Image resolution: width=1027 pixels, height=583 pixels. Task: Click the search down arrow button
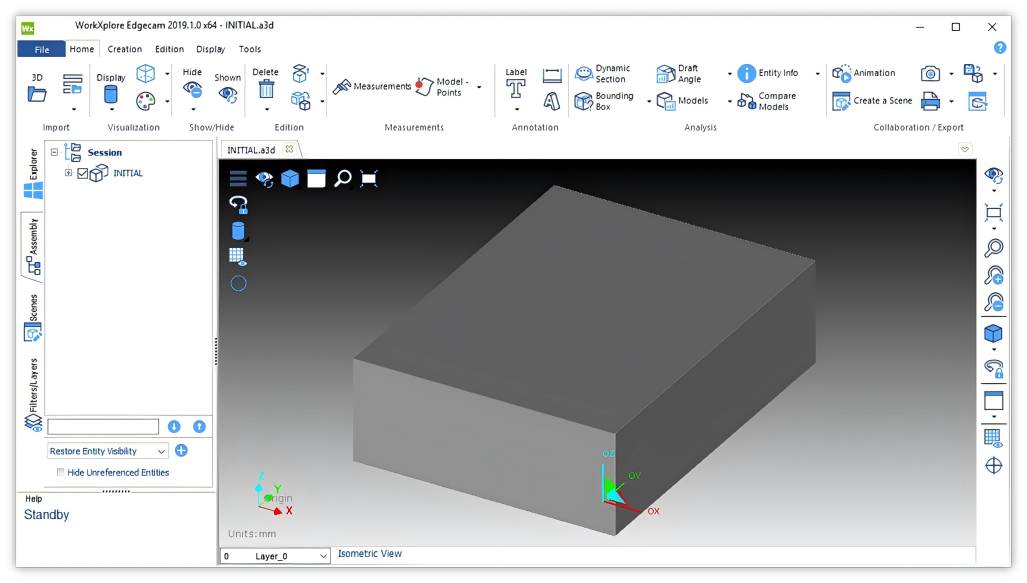tap(174, 426)
